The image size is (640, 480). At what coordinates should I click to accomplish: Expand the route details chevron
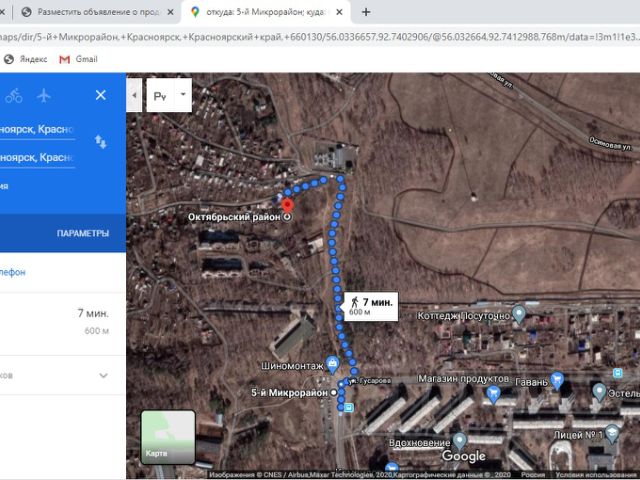point(103,375)
